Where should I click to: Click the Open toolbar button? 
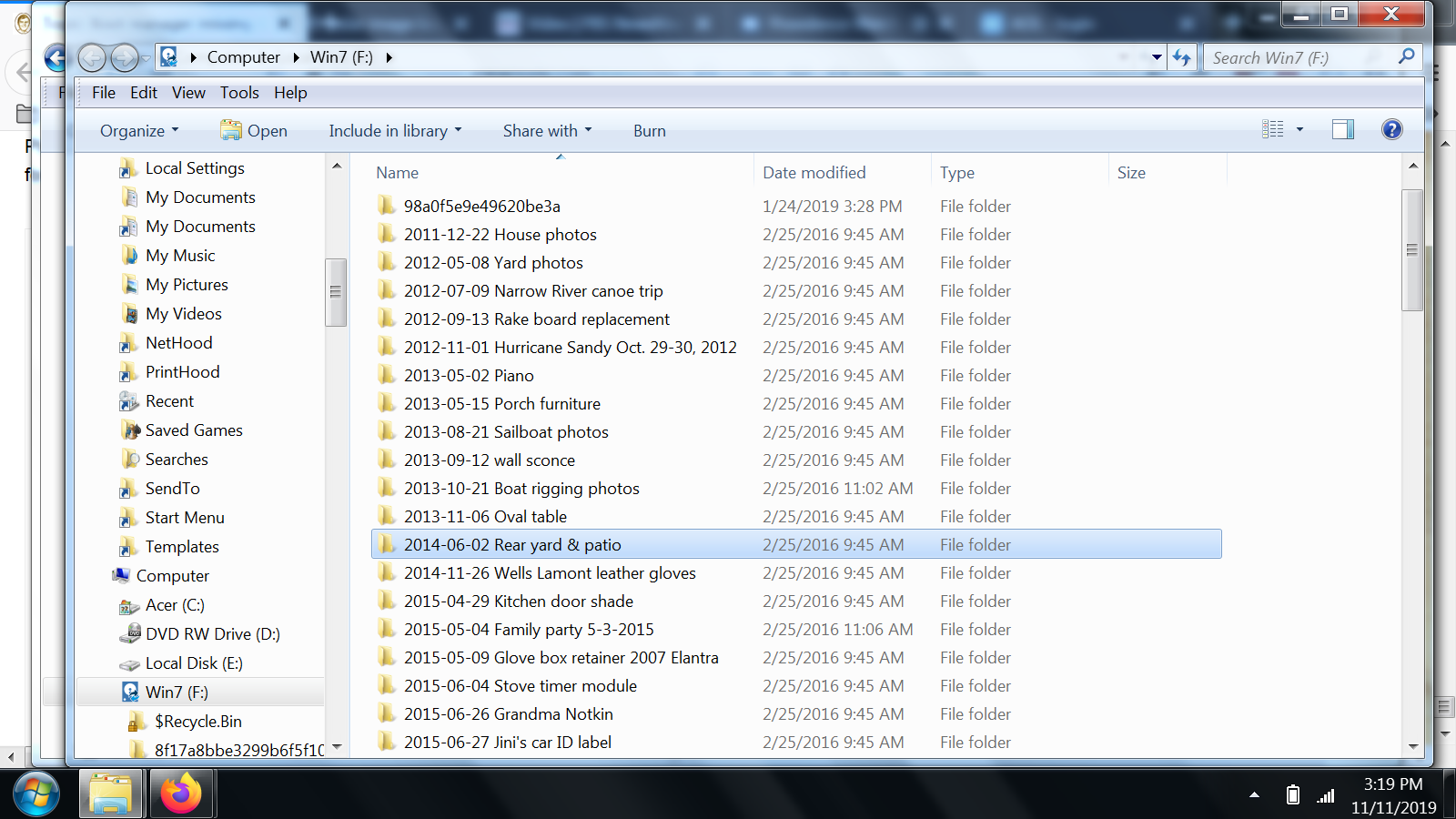[x=254, y=131]
